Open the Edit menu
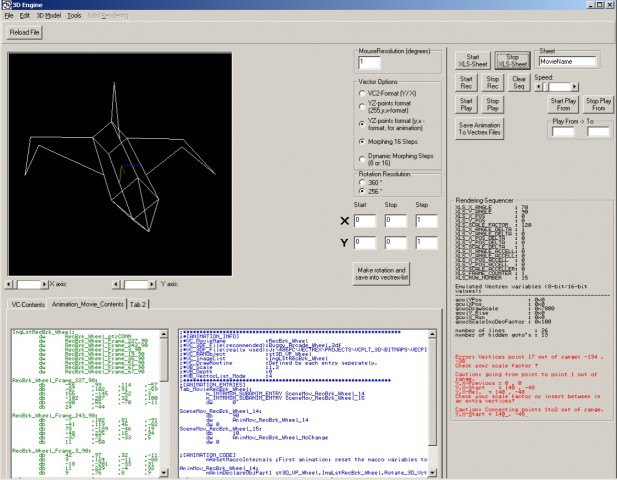Screen dimensions: 617x480 25,16
